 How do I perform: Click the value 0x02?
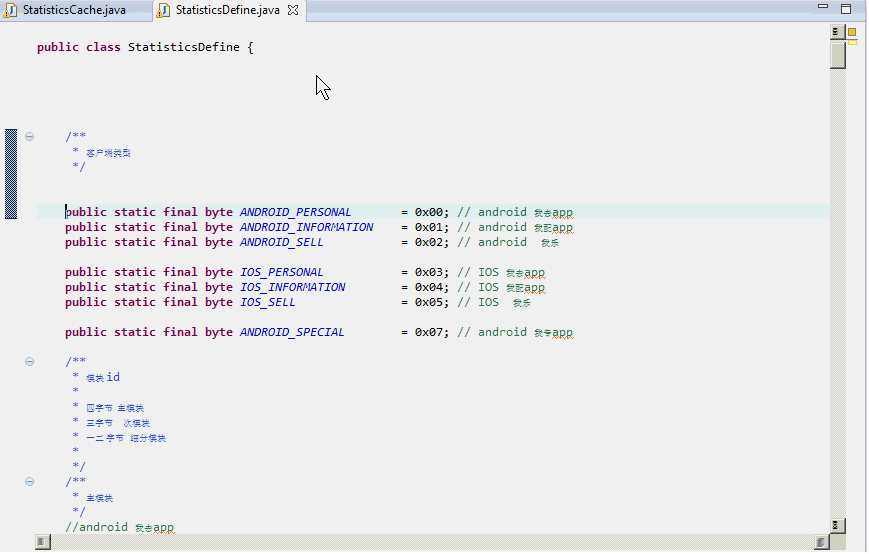pos(429,242)
